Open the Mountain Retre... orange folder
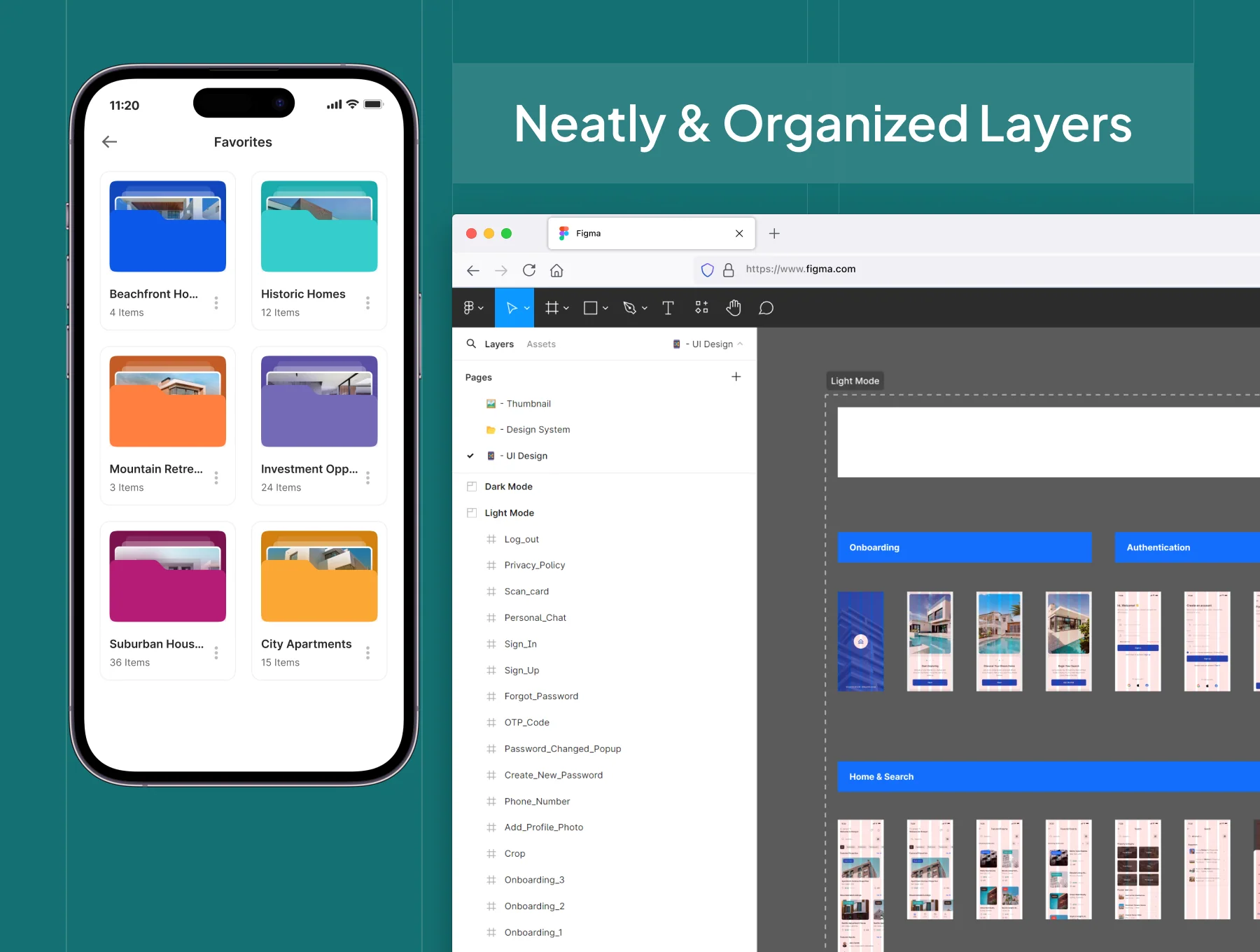Screen dimensions: 1260x952 (x=168, y=401)
